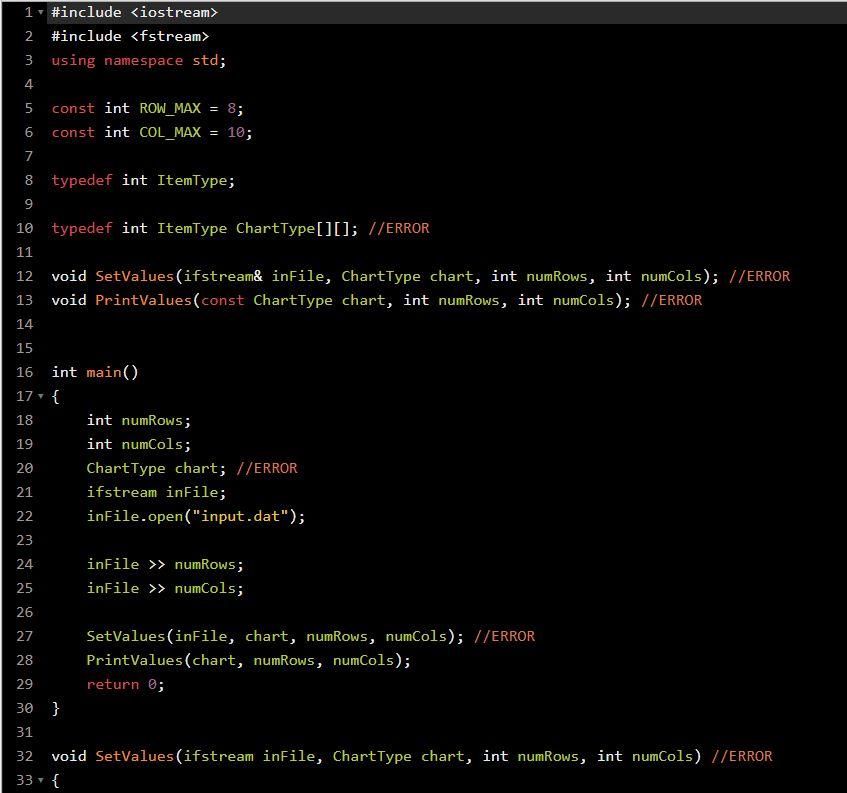Click the value 10 on line 6
The image size is (847, 793).
[x=236, y=132]
